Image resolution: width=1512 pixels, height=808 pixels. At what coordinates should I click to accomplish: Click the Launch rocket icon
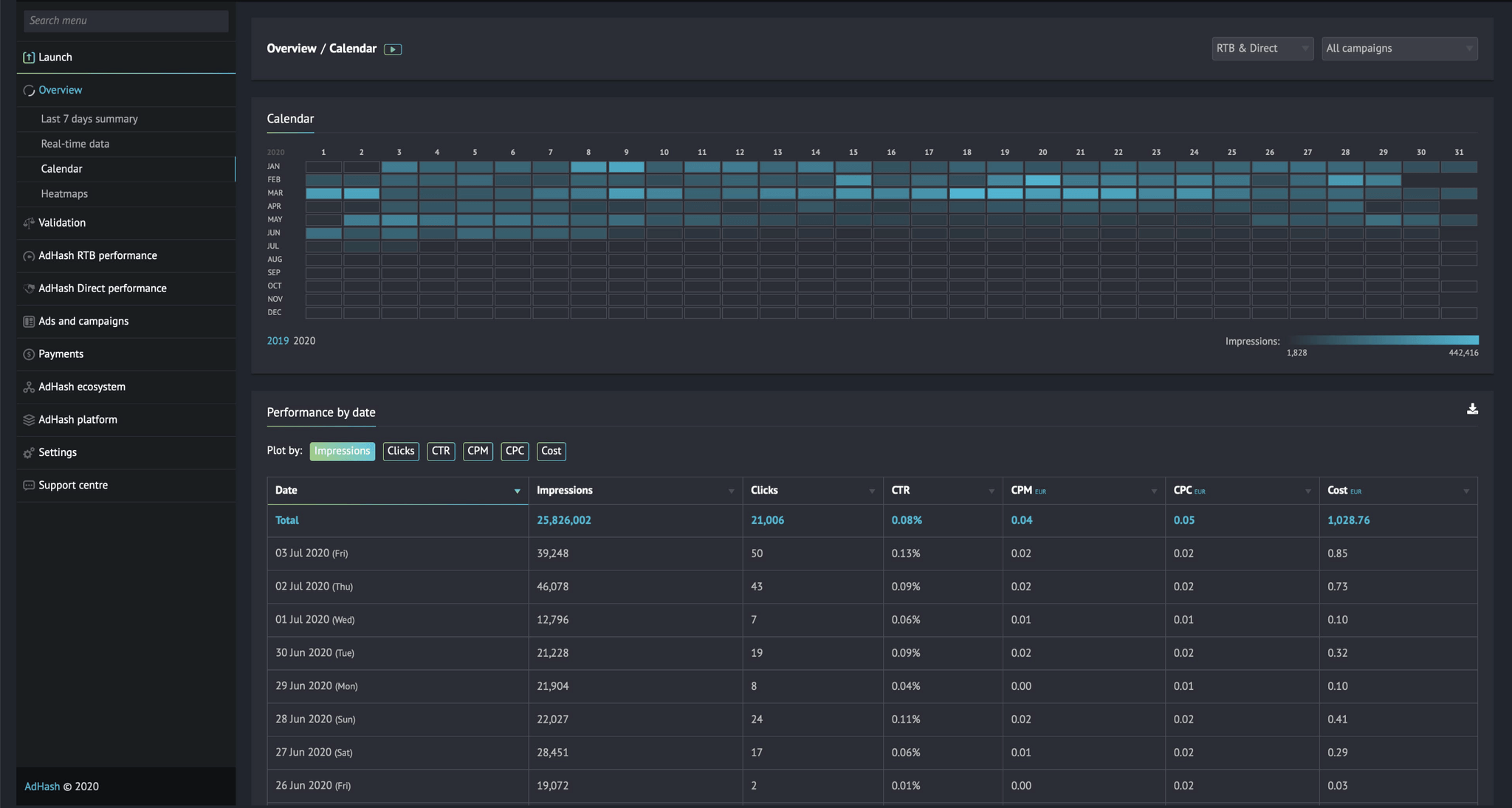click(x=29, y=58)
